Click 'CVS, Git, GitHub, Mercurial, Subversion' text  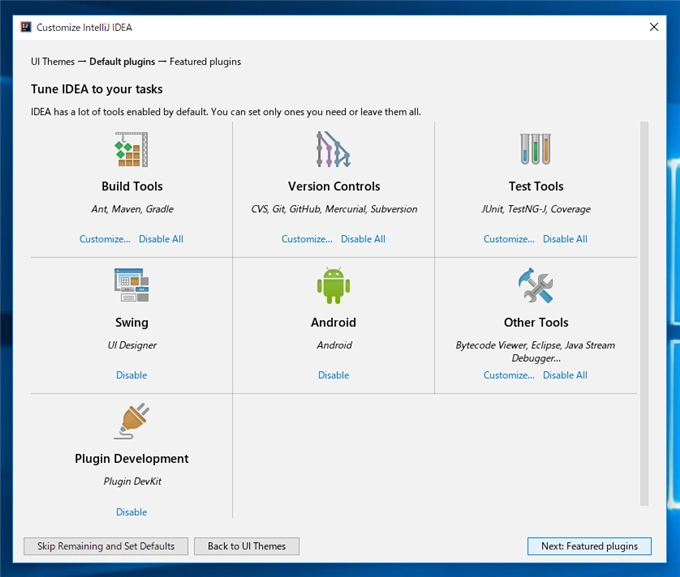pos(334,209)
